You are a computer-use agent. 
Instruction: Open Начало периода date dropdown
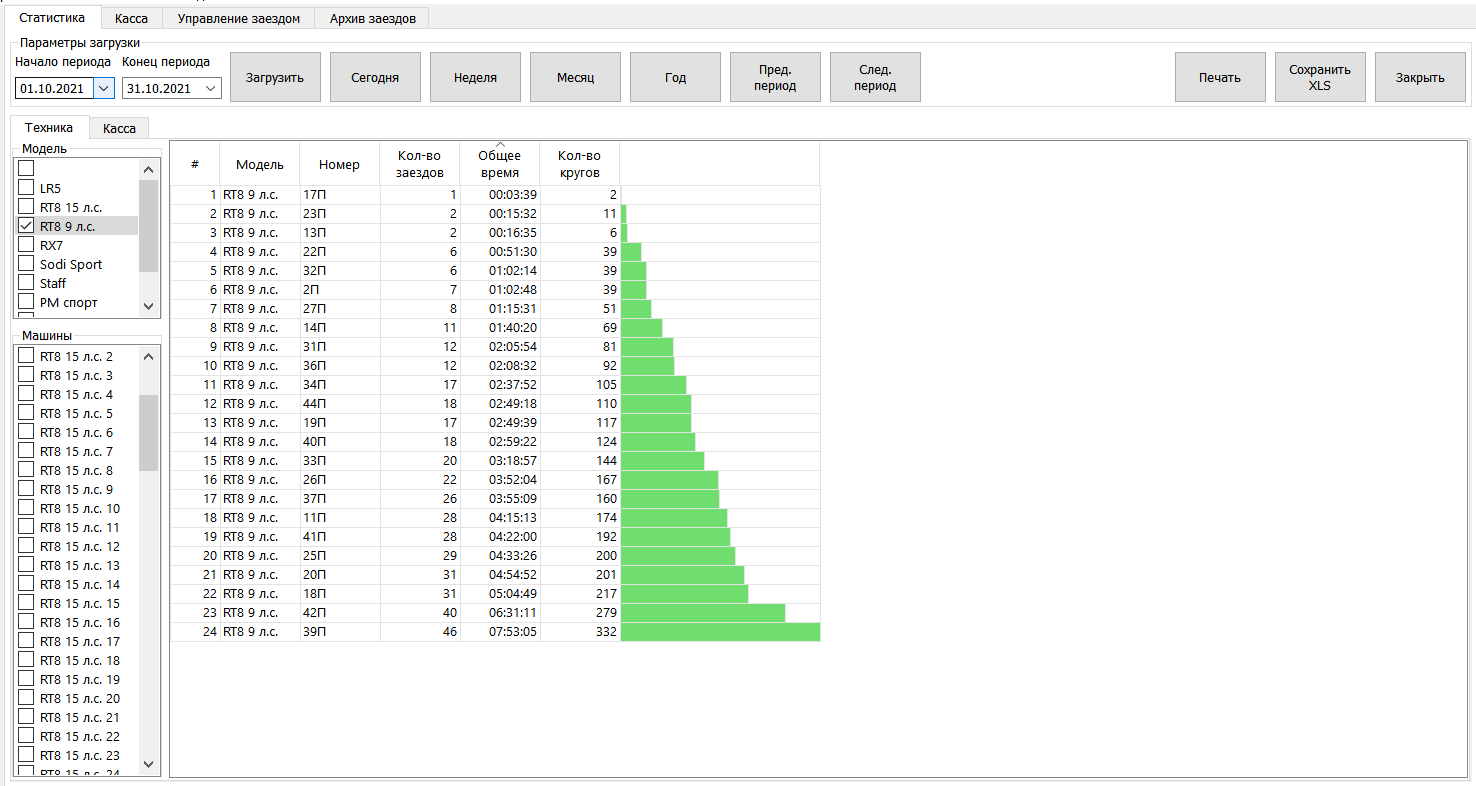point(104,88)
